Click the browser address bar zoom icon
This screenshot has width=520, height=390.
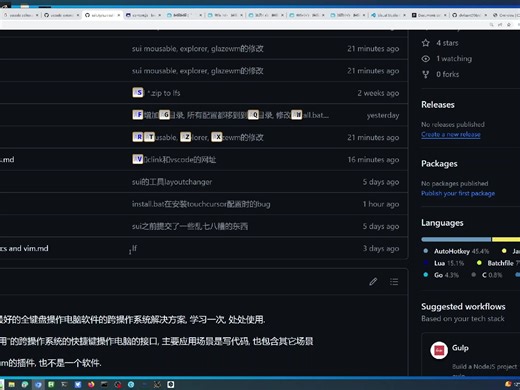pos(491,24)
